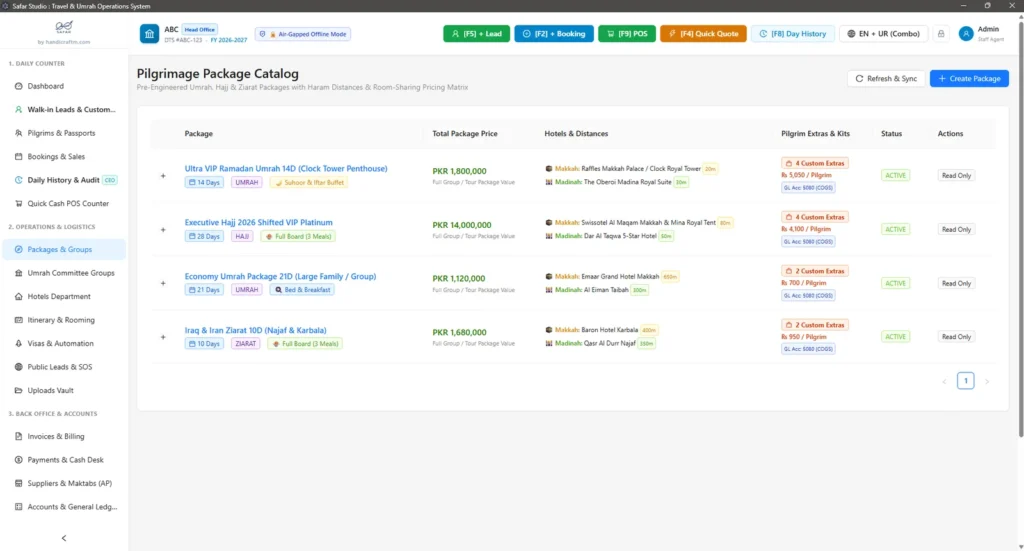Open Executive Hajj 2026 Shifted VIP Platinum
The image size is (1024, 551).
(x=258, y=223)
